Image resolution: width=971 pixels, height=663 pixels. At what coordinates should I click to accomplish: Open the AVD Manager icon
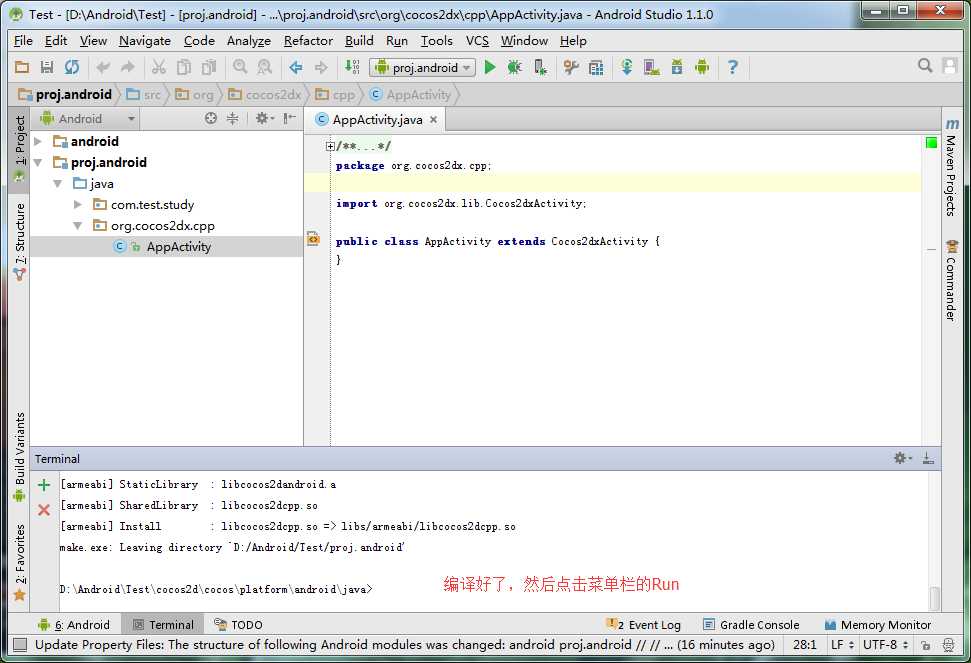tap(651, 67)
